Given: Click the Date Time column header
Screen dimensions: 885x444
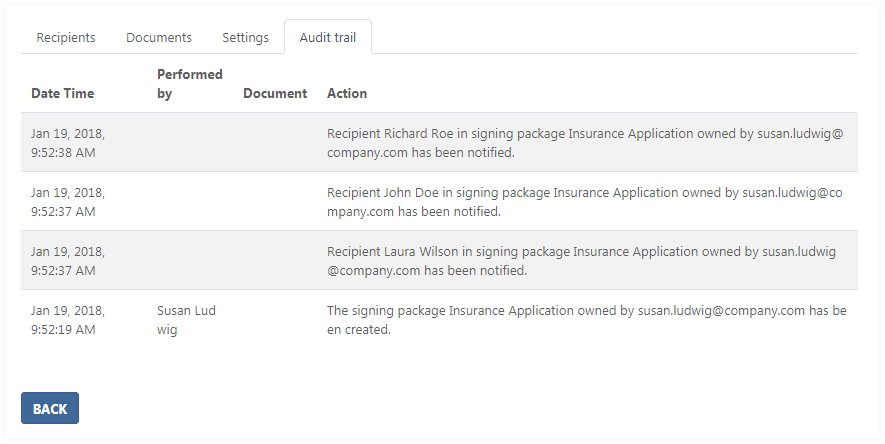Looking at the screenshot, I should [62, 93].
